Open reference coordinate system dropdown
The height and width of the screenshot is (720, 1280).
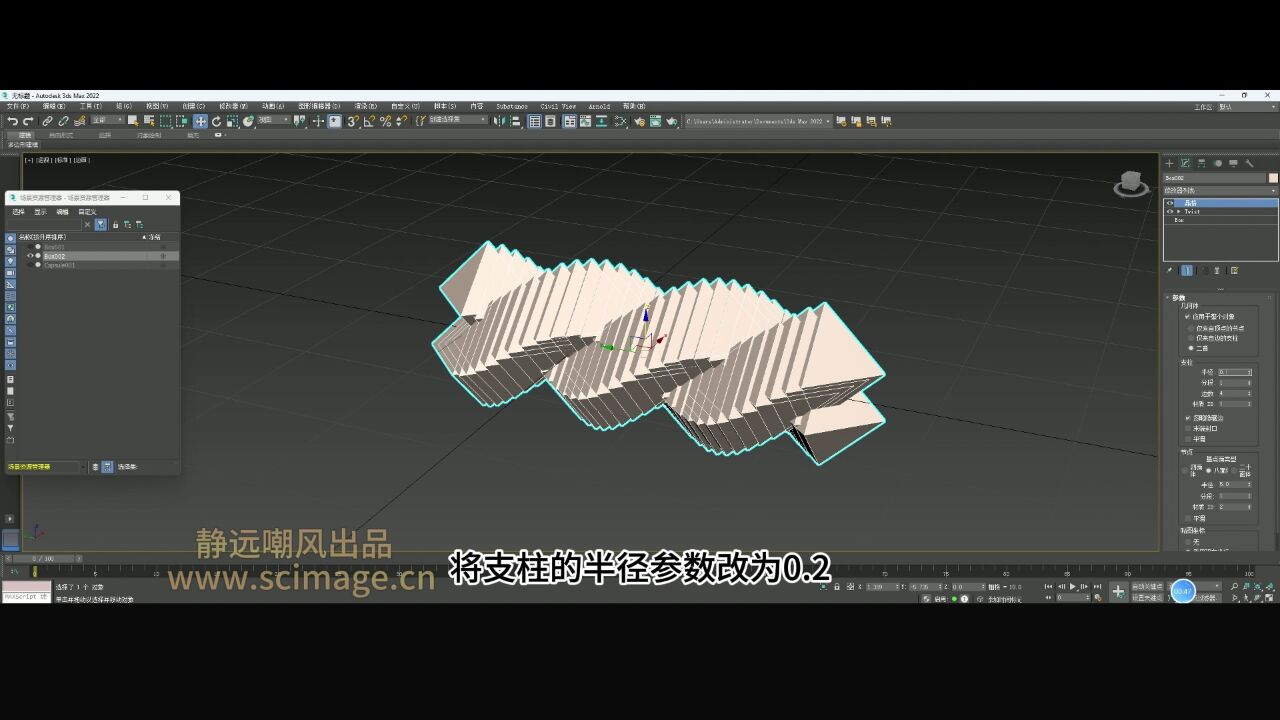pyautogui.click(x=273, y=121)
